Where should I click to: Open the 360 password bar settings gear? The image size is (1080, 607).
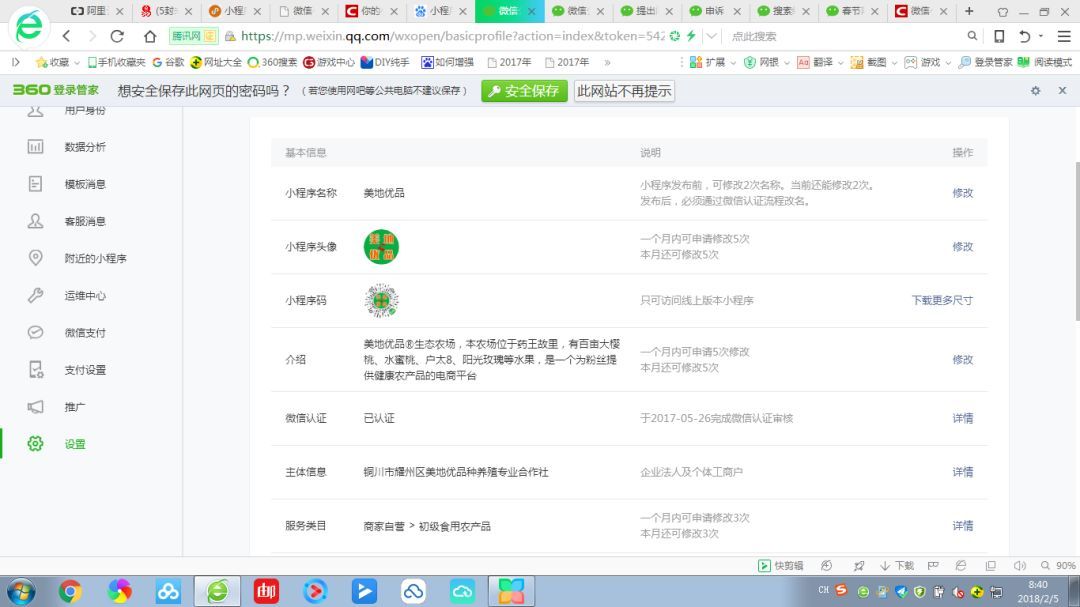pos(1035,91)
